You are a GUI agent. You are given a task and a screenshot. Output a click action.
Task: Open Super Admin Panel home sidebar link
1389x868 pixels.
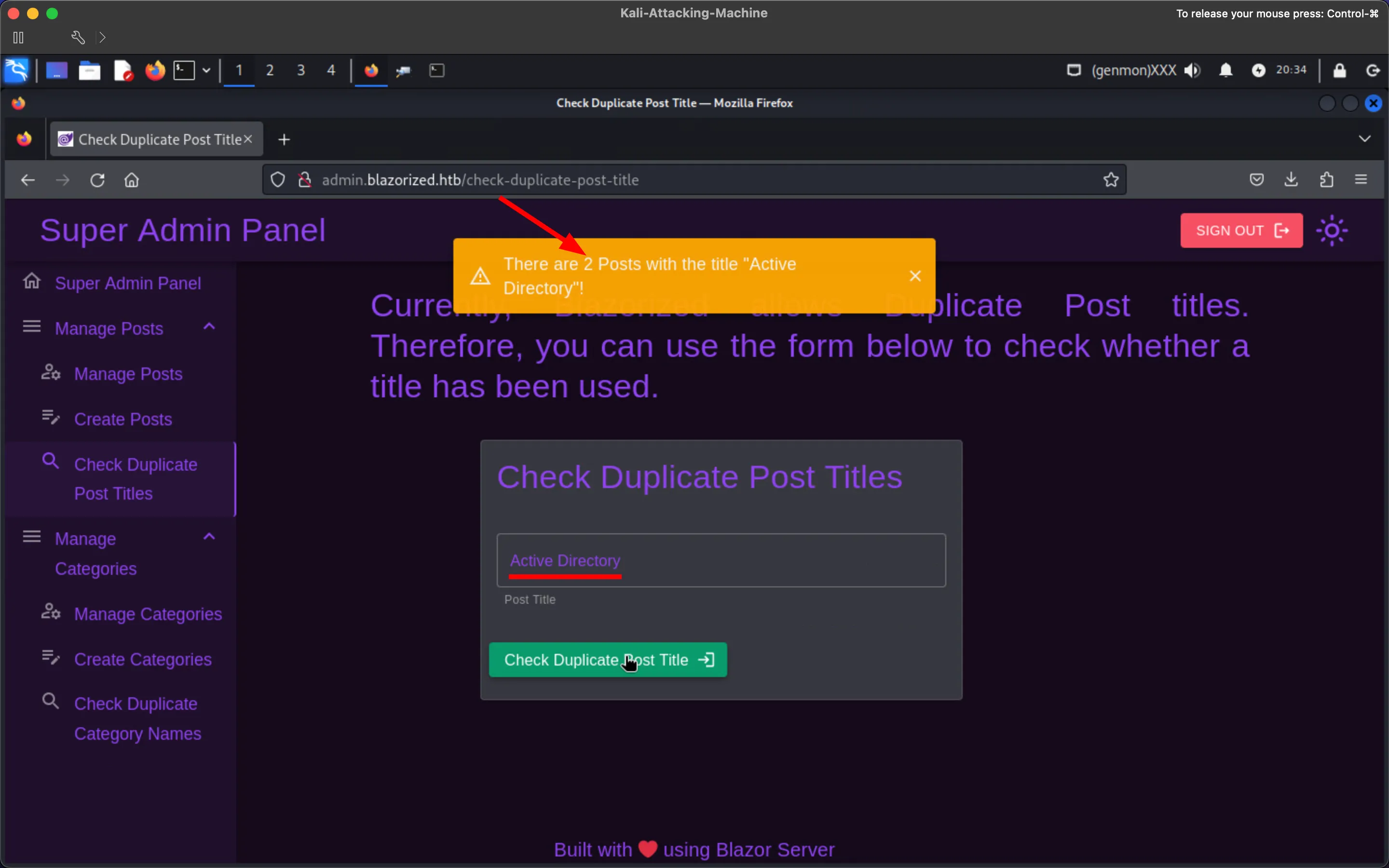[120, 283]
